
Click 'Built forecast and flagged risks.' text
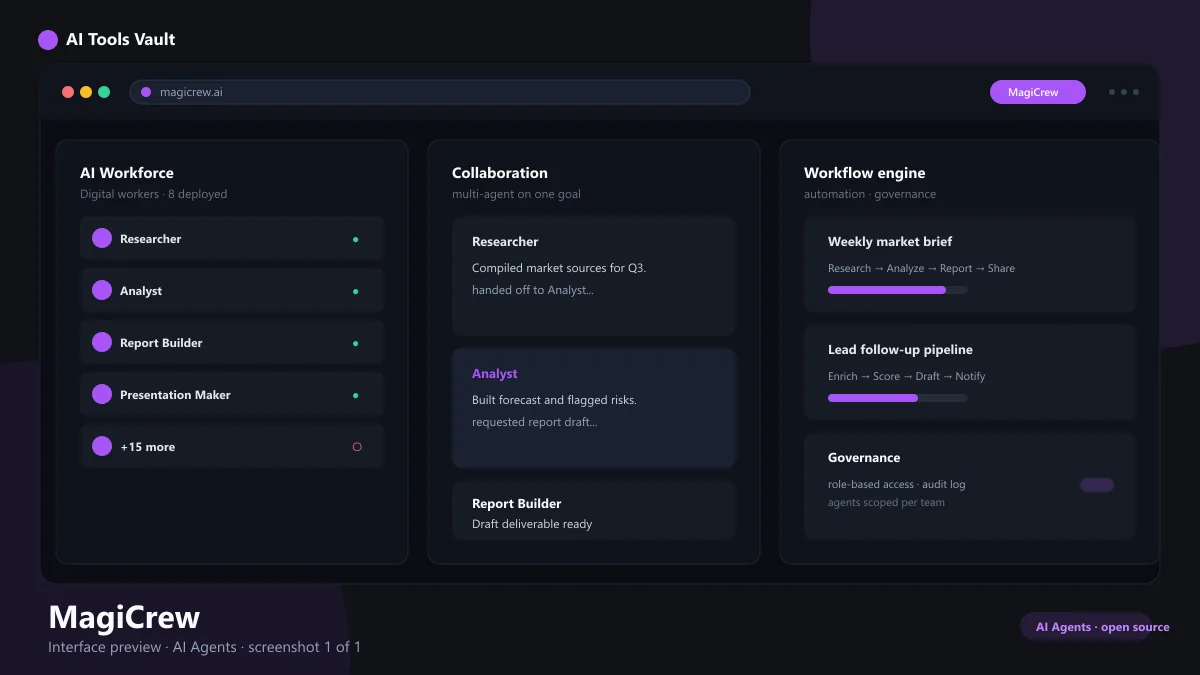click(554, 400)
